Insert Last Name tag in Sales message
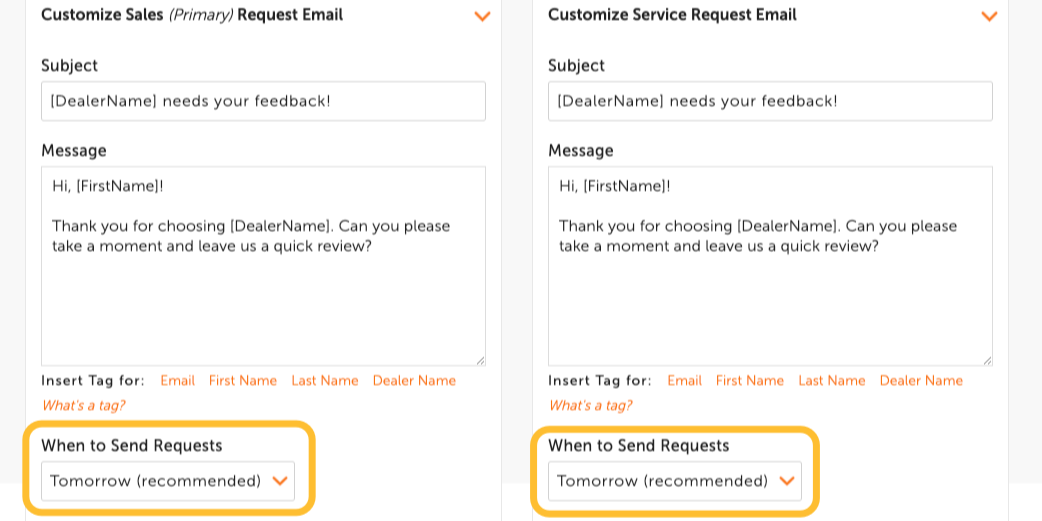 325,381
